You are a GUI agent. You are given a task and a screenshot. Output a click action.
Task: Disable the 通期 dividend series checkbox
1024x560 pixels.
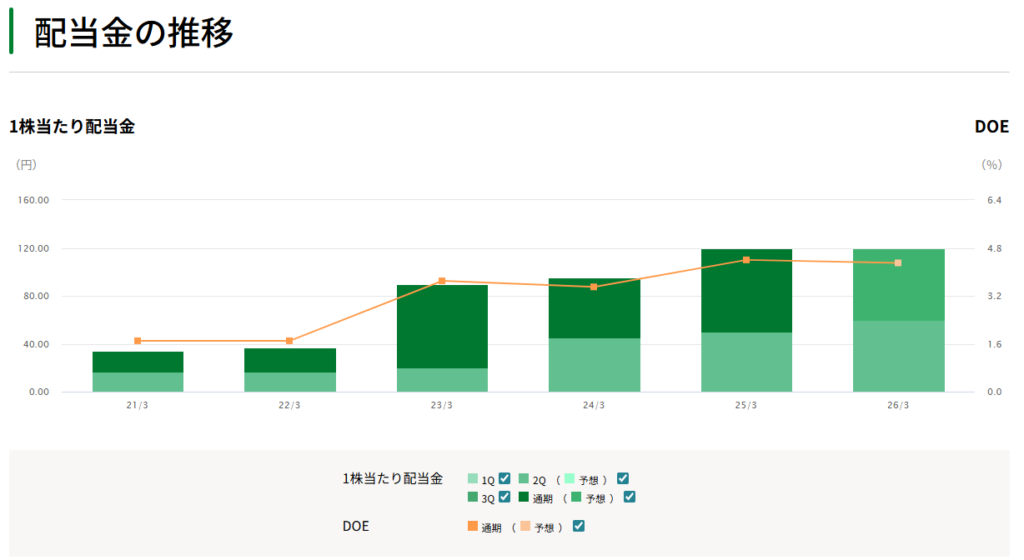pyautogui.click(x=629, y=496)
